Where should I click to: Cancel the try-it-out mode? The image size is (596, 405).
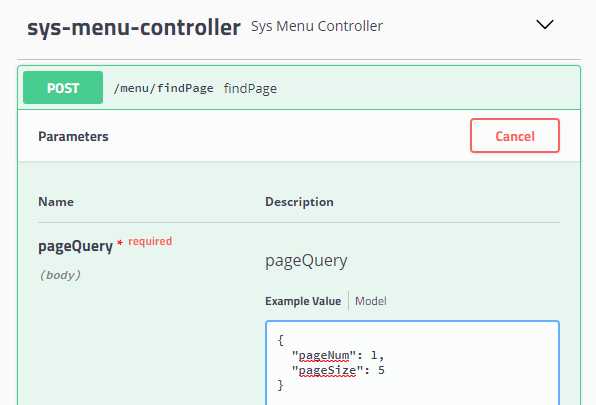(515, 136)
